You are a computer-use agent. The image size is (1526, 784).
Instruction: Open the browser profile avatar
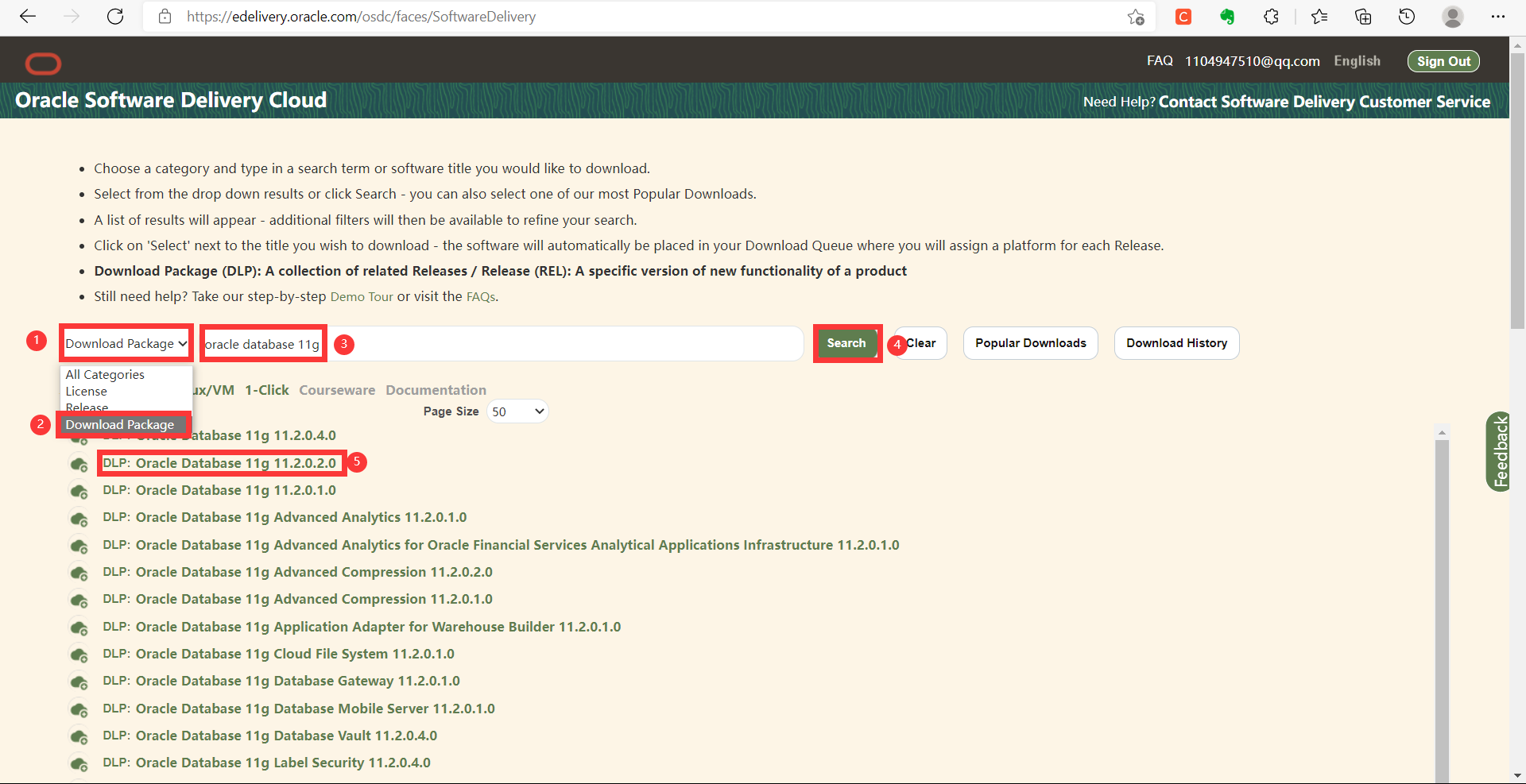click(1453, 17)
